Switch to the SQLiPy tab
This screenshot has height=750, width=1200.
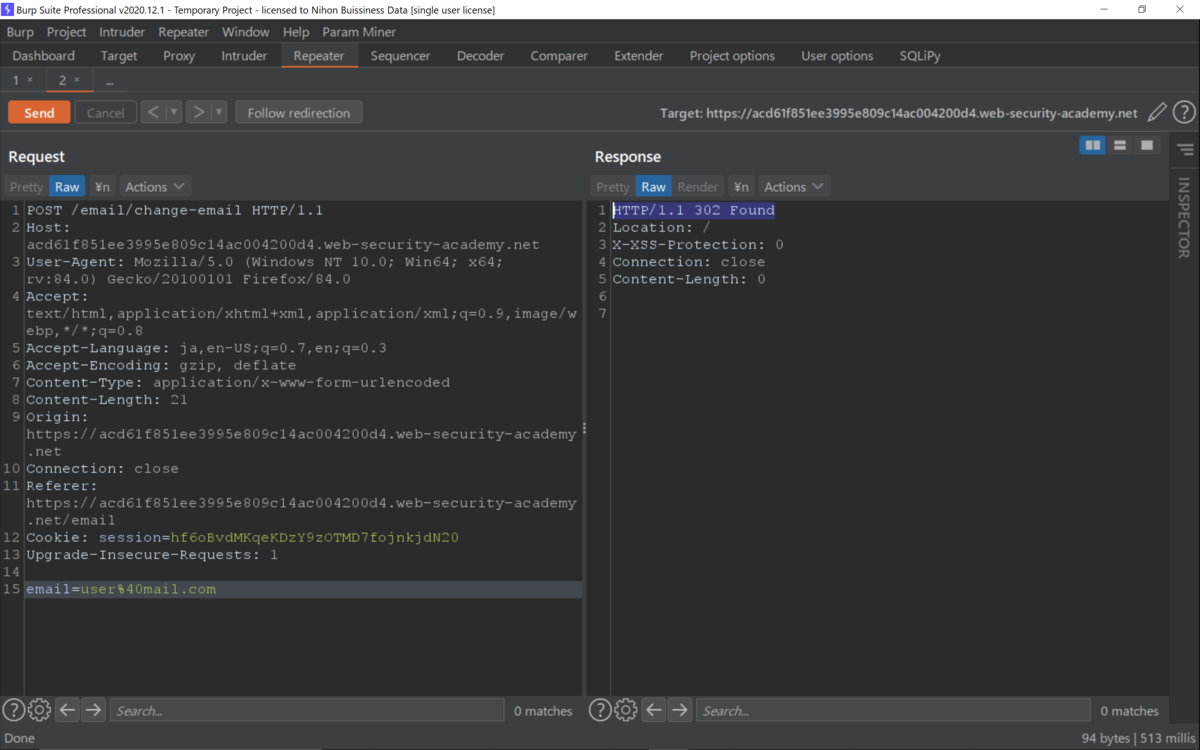[x=920, y=56]
